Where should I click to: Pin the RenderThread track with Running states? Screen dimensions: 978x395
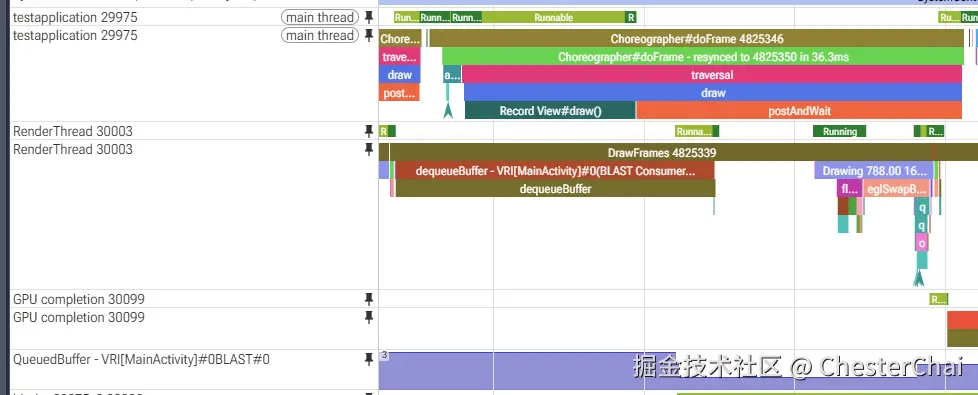pos(369,131)
